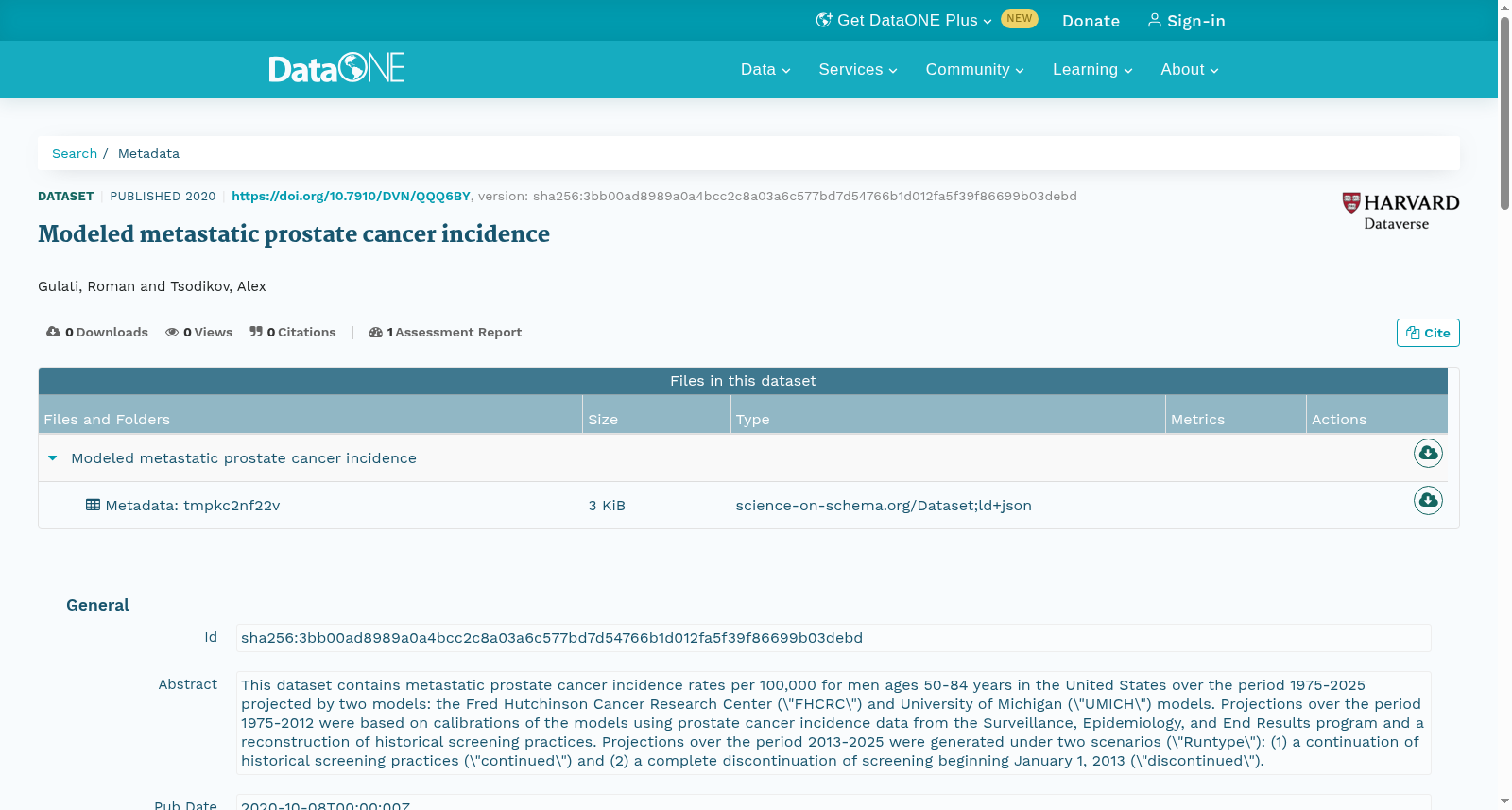Click the Files in this dataset table caption
Viewport: 1512px width, 810px height.
[x=743, y=381]
